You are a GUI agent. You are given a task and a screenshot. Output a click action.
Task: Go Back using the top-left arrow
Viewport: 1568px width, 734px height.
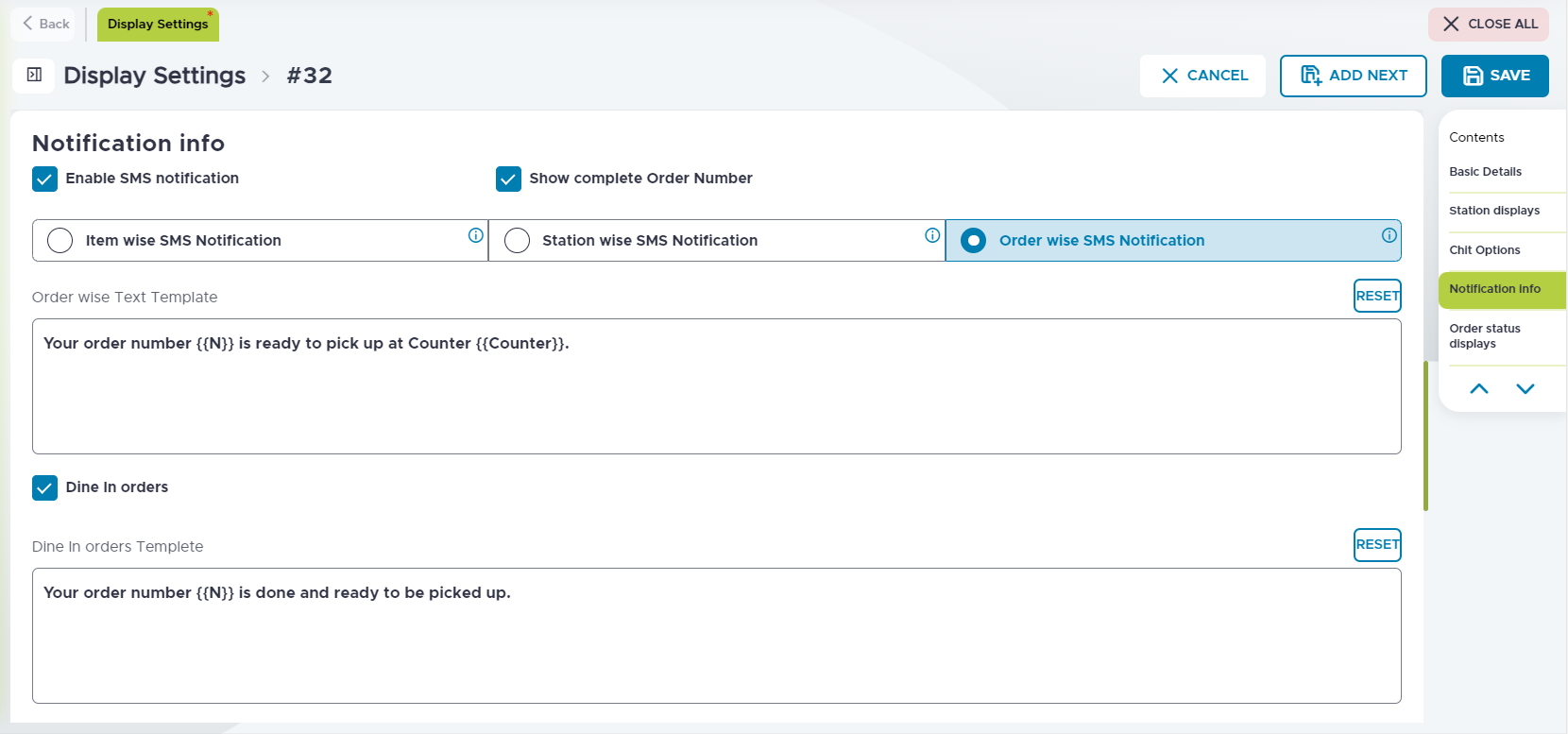pos(45,24)
